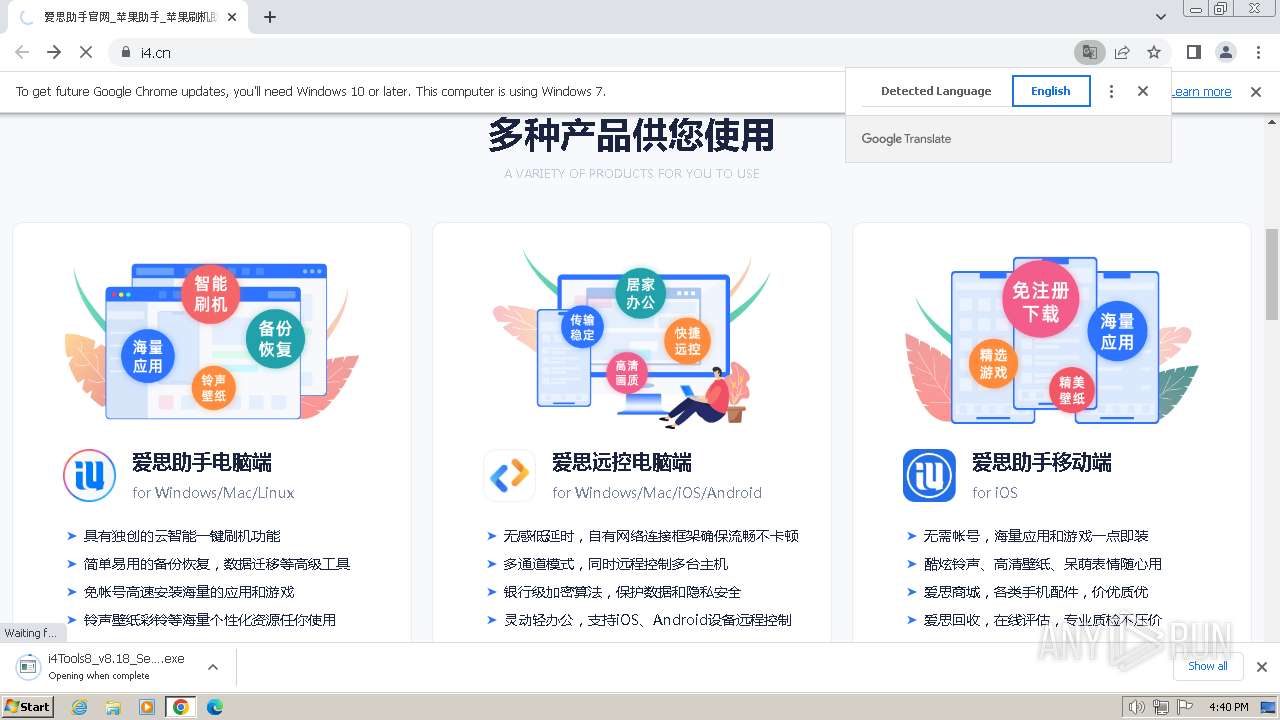Click the action center flag icon
1280x720 pixels.
(1186, 707)
